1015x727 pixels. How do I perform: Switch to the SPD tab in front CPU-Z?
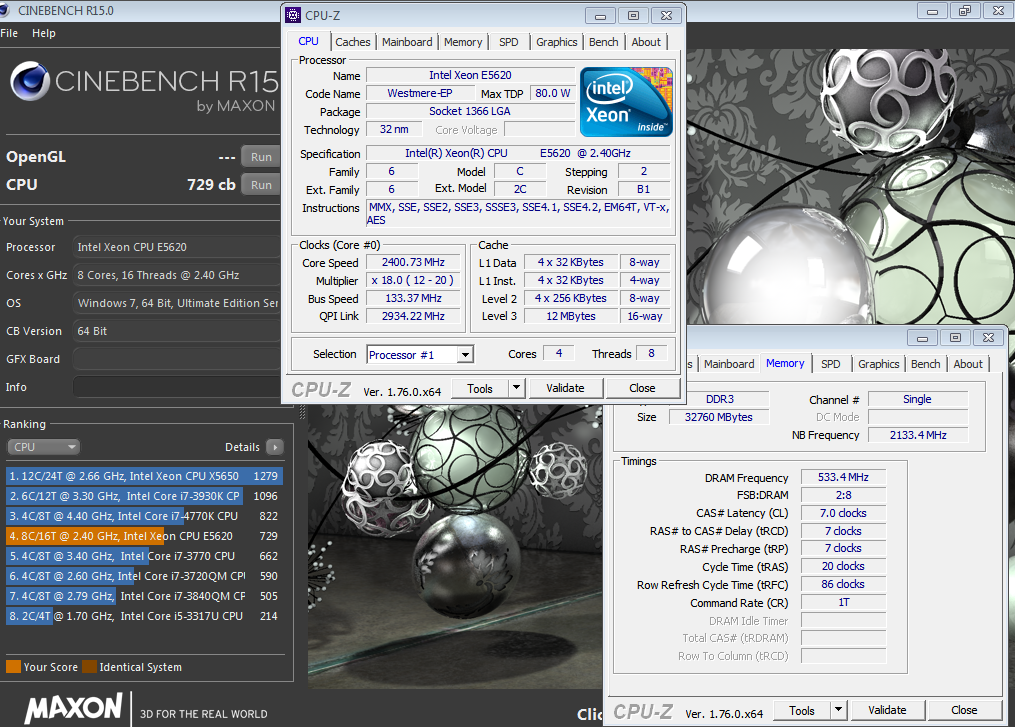tap(509, 42)
